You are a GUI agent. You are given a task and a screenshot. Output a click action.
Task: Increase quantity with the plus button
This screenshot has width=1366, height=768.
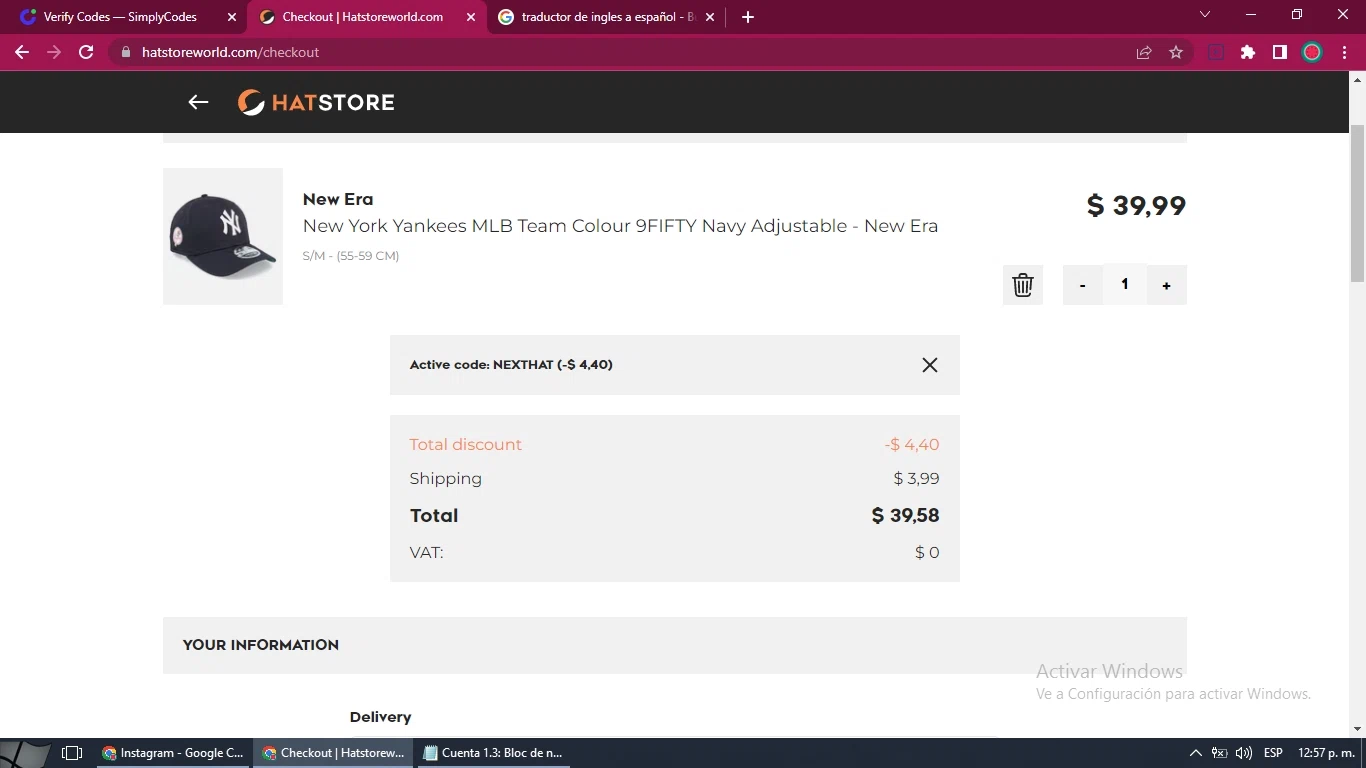(x=1166, y=285)
